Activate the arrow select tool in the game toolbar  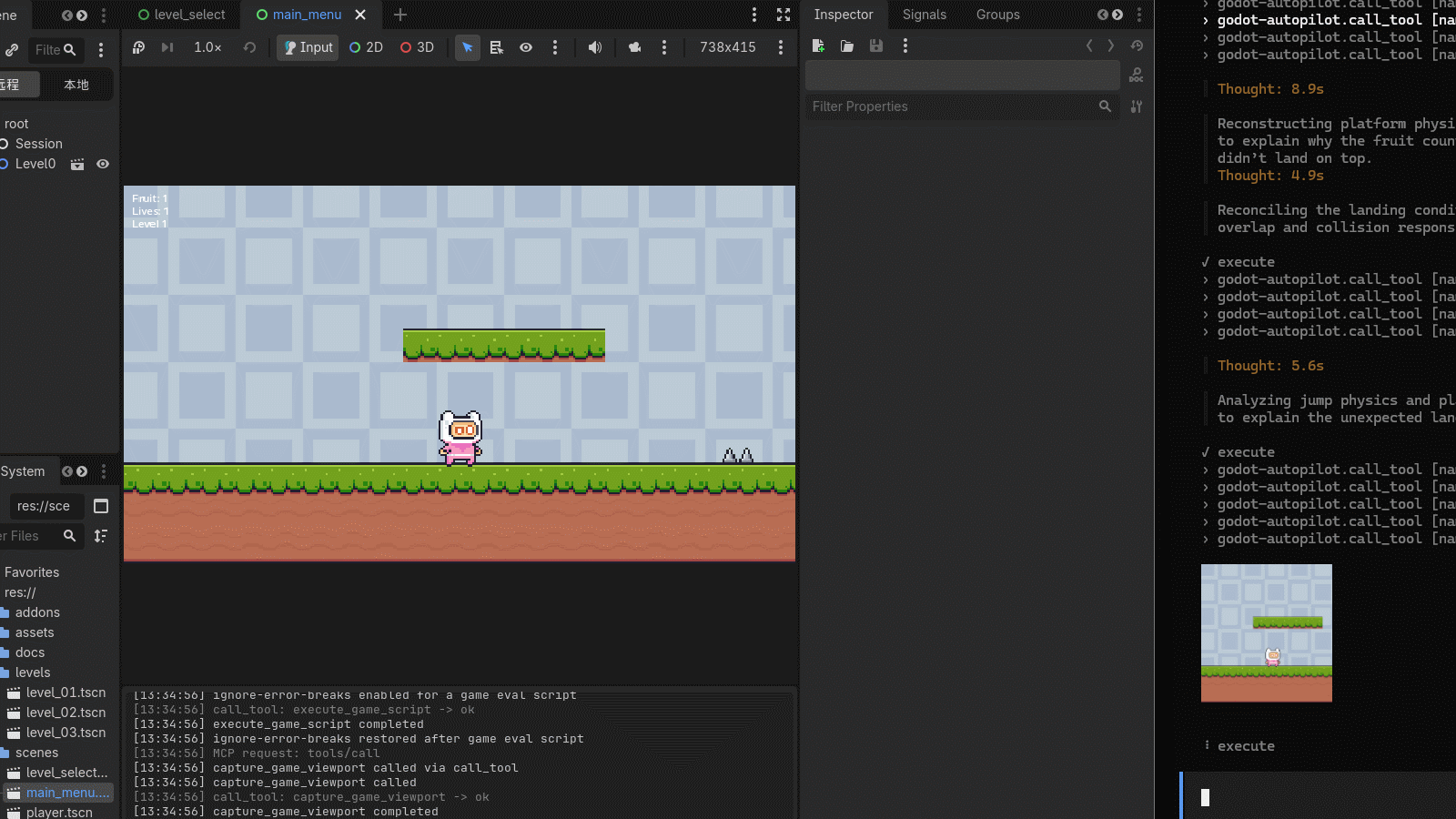click(x=467, y=47)
